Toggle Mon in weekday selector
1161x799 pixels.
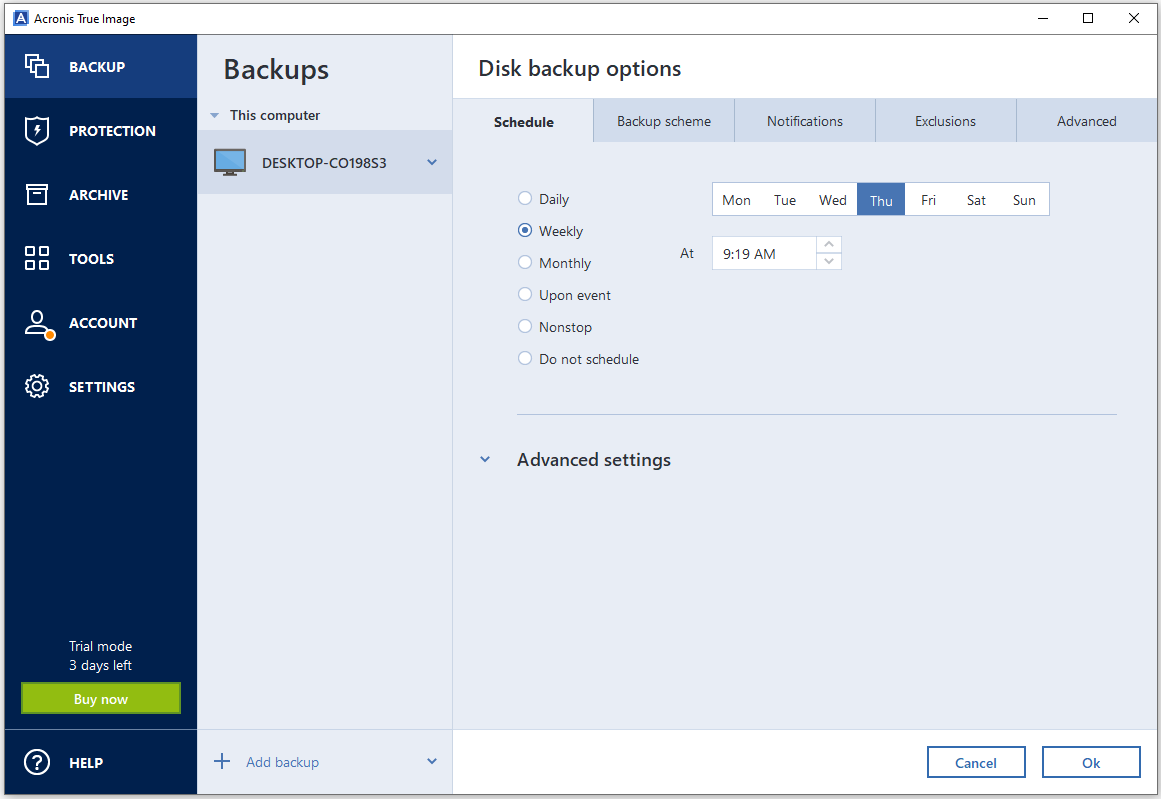(x=736, y=200)
